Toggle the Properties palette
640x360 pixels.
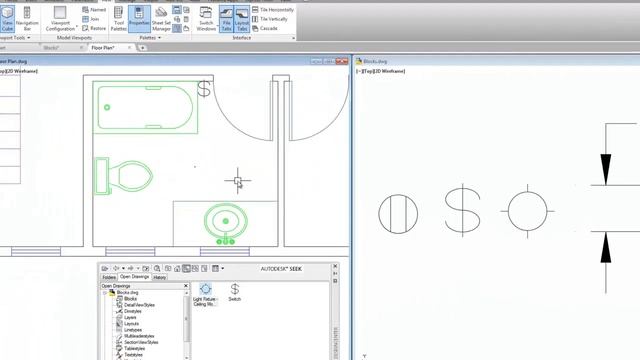click(139, 19)
